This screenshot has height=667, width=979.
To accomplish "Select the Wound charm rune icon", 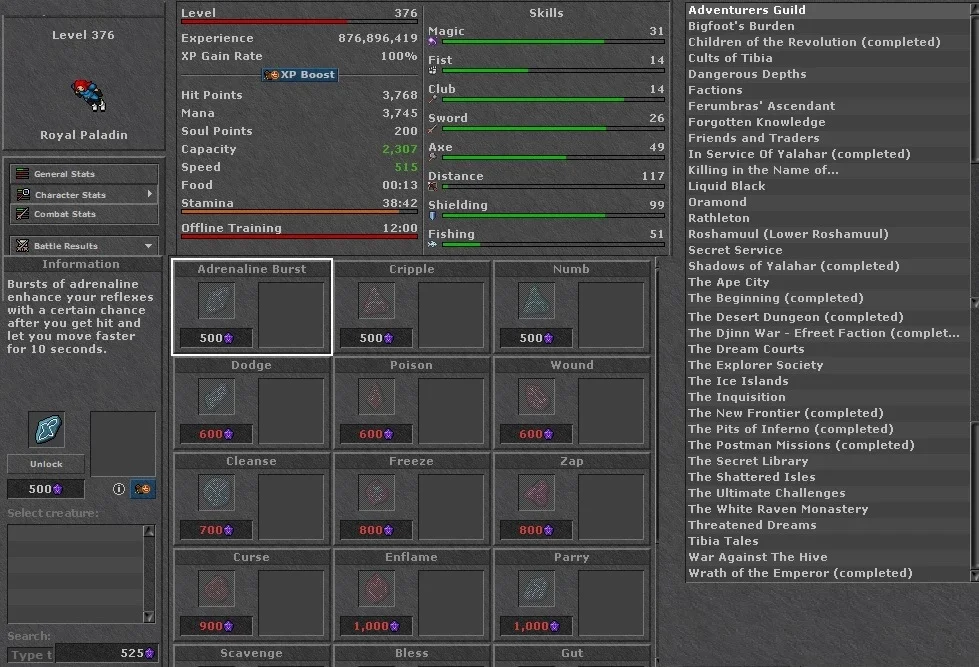I will [x=536, y=397].
